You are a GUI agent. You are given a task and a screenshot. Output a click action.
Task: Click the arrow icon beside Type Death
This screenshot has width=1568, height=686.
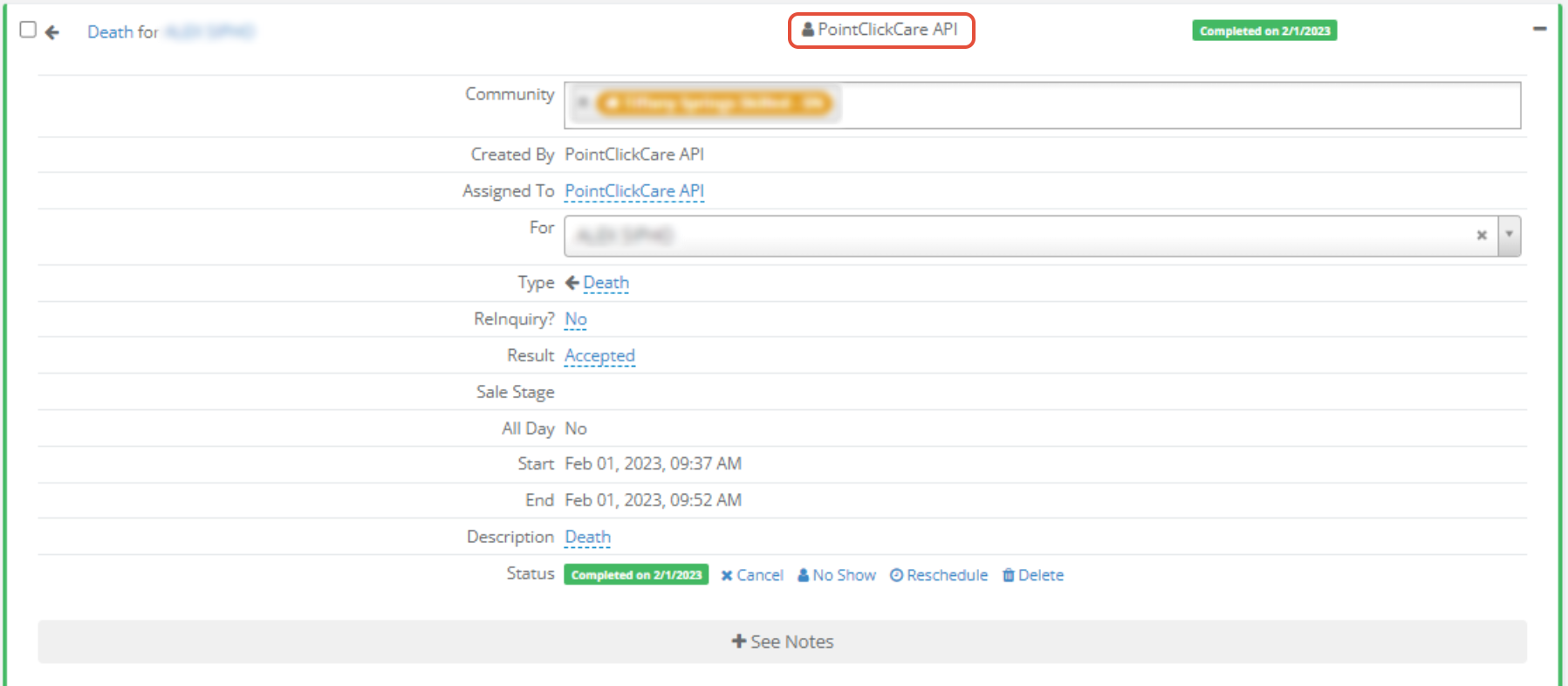[x=572, y=282]
